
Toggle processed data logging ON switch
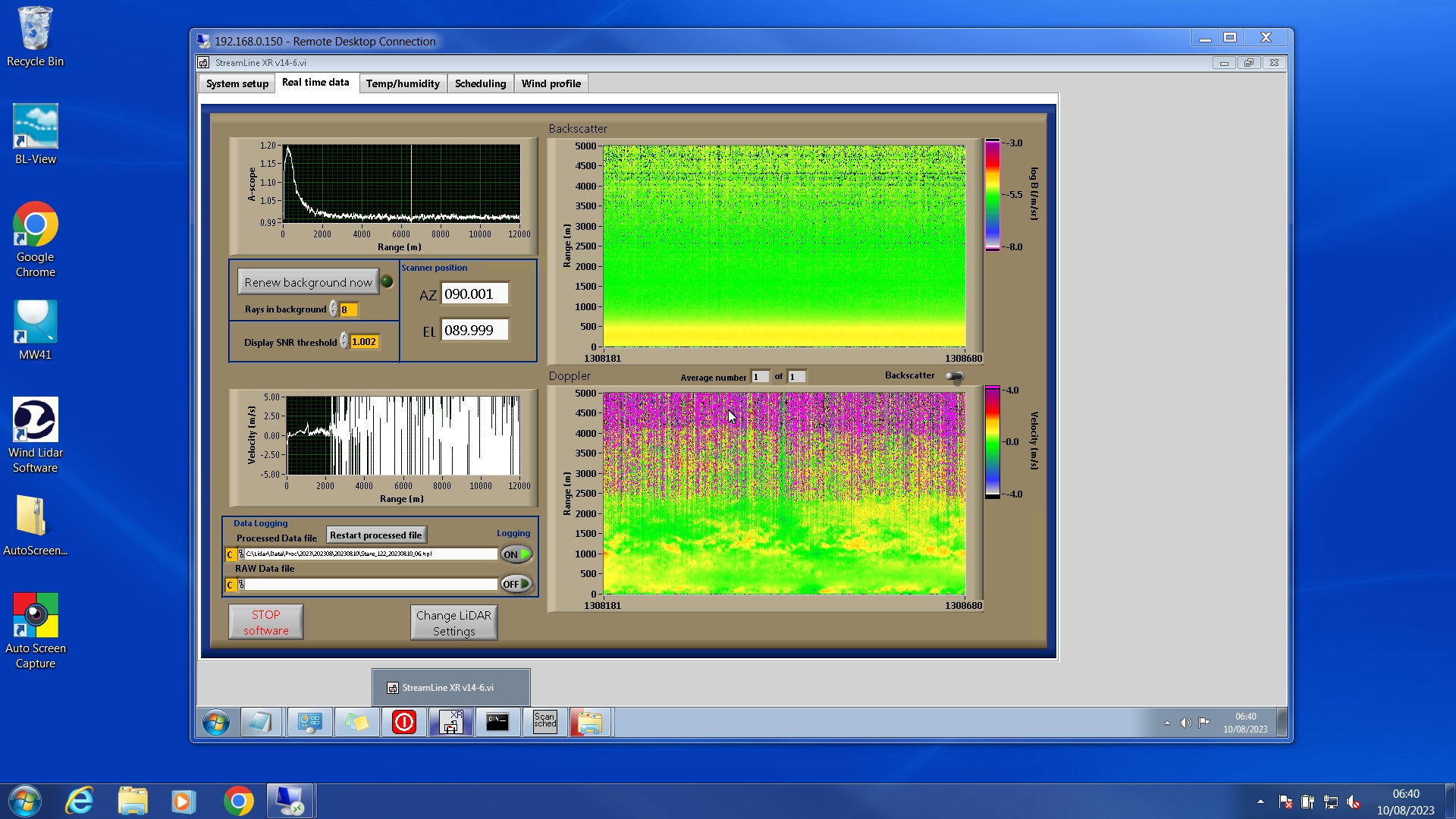tap(516, 554)
